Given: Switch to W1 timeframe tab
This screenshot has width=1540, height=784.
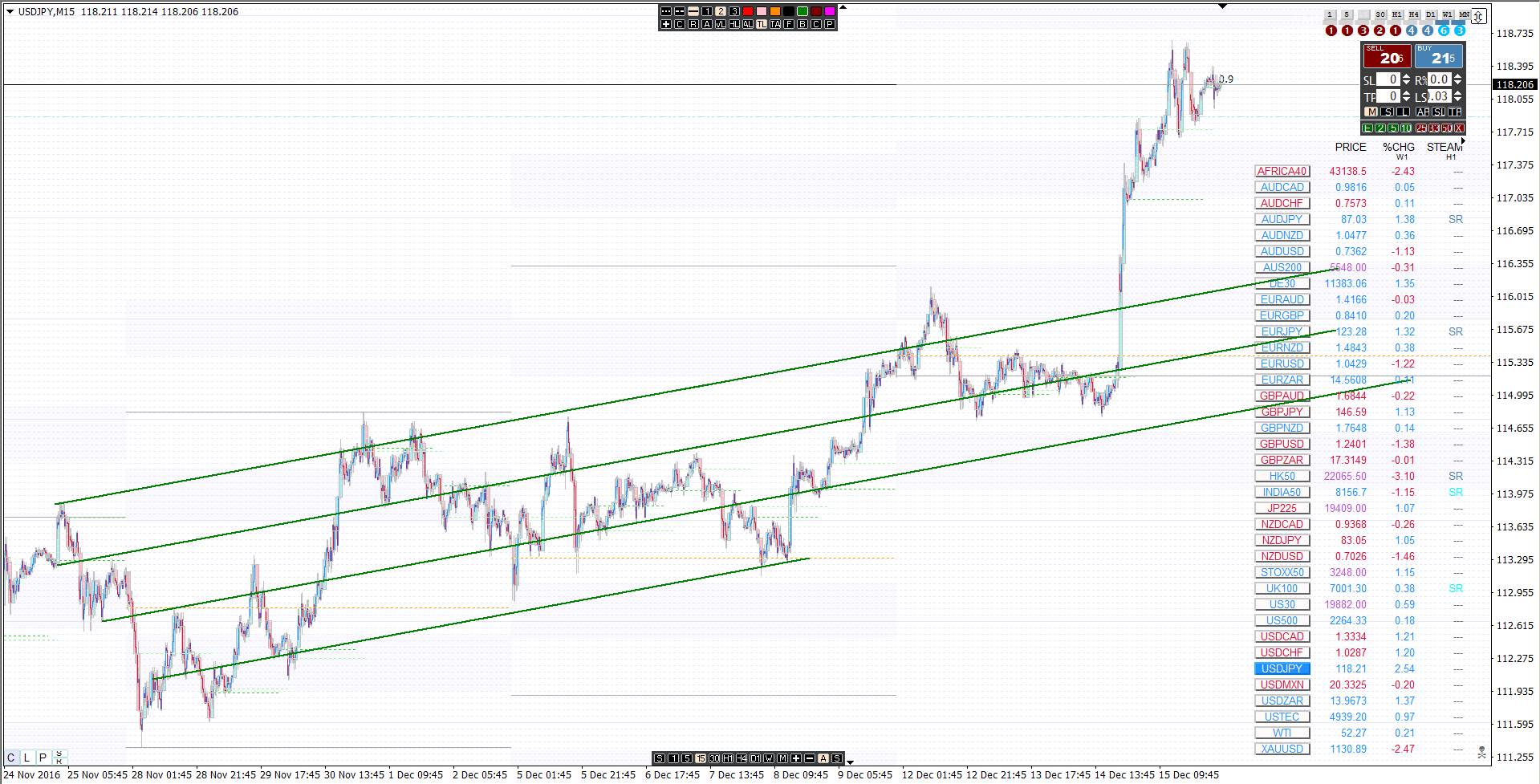Looking at the screenshot, I should point(1448,14).
